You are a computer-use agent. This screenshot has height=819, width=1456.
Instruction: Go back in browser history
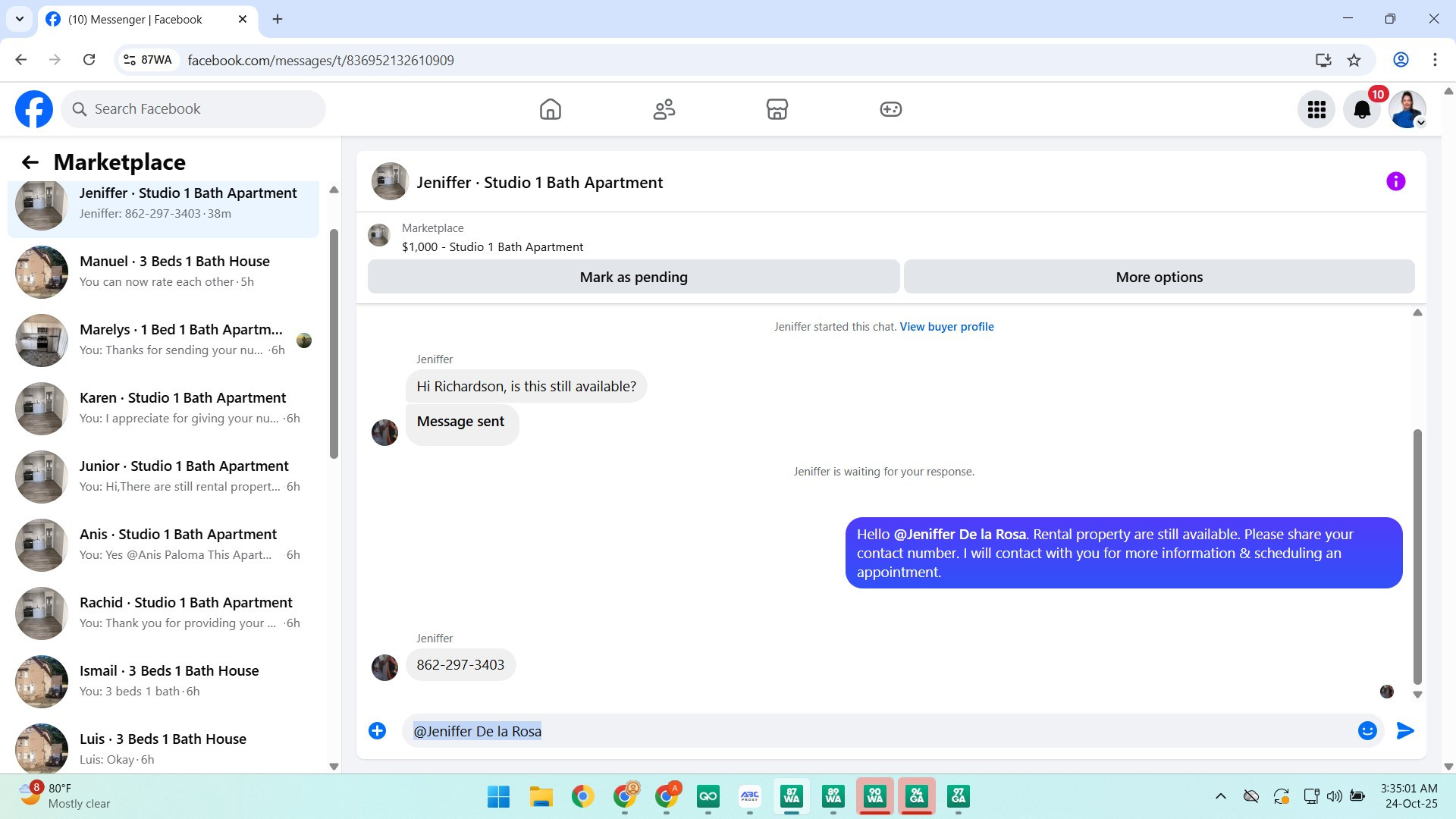(x=21, y=60)
